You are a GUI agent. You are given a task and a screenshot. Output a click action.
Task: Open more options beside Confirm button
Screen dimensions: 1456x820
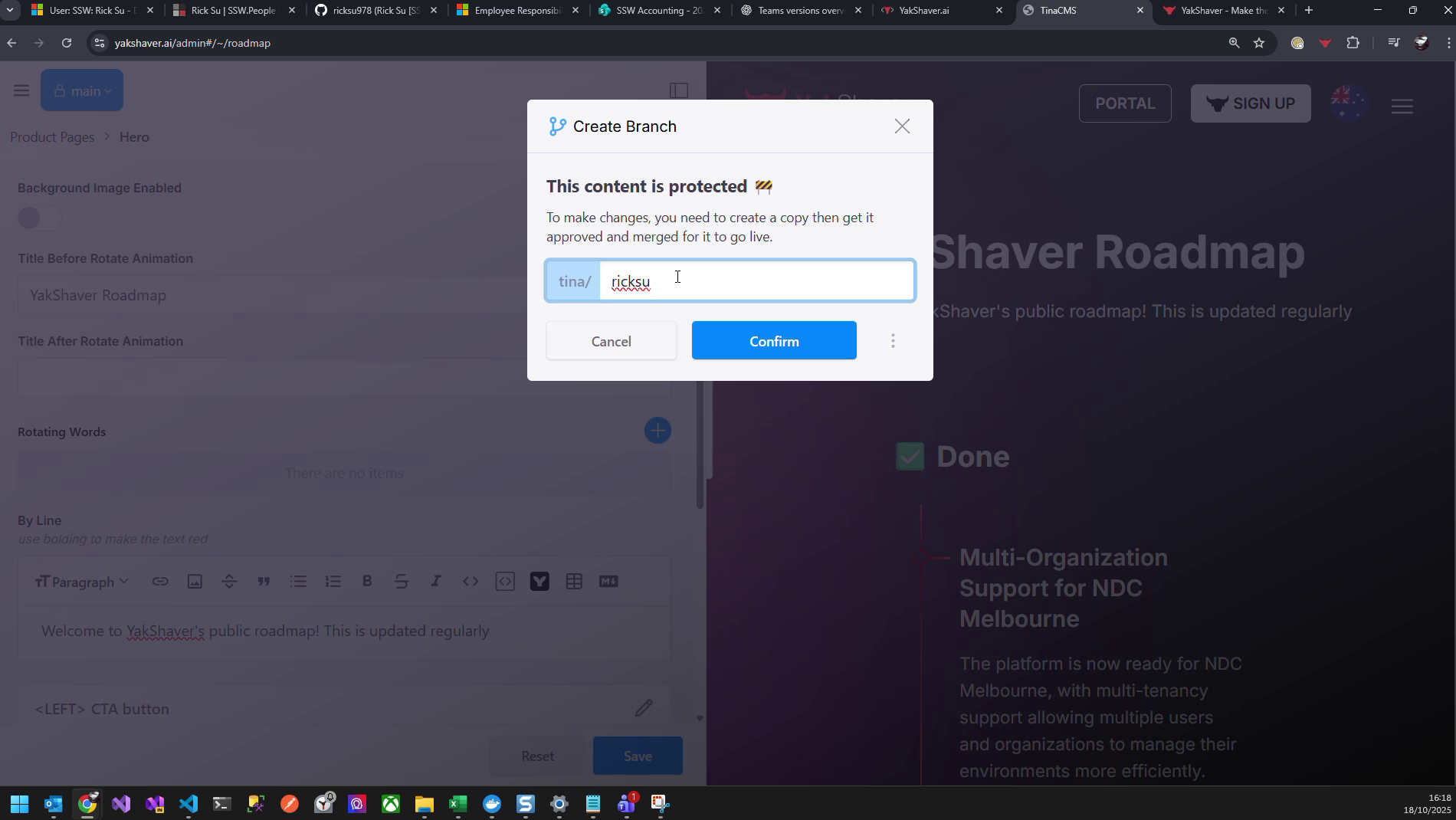tap(893, 341)
